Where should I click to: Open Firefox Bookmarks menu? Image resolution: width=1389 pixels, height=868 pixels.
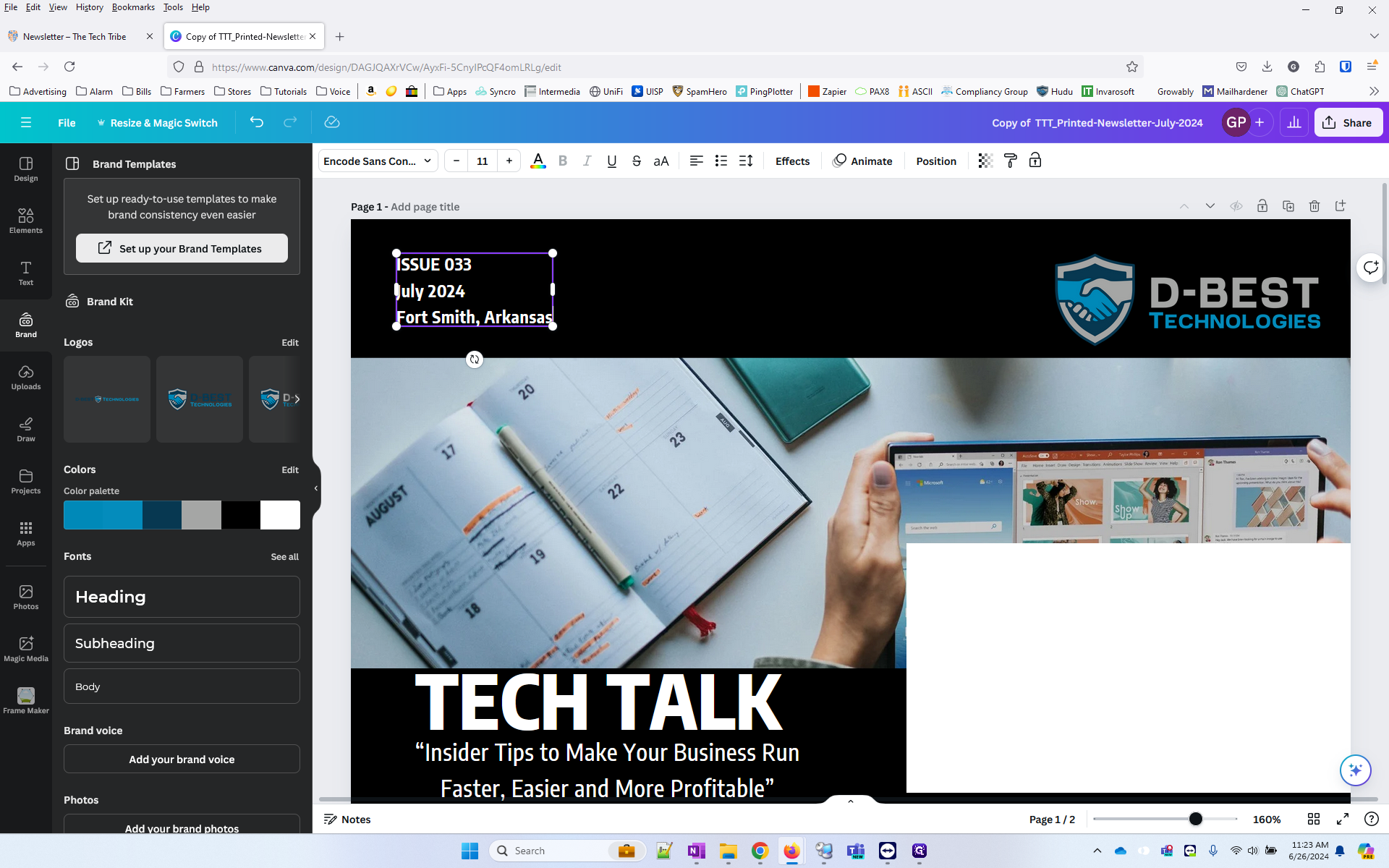[x=133, y=7]
